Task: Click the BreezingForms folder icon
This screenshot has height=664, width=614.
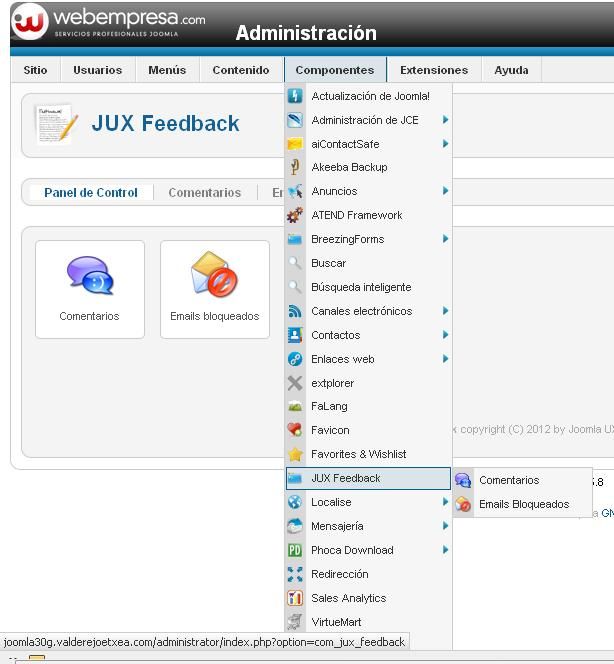Action: point(295,239)
